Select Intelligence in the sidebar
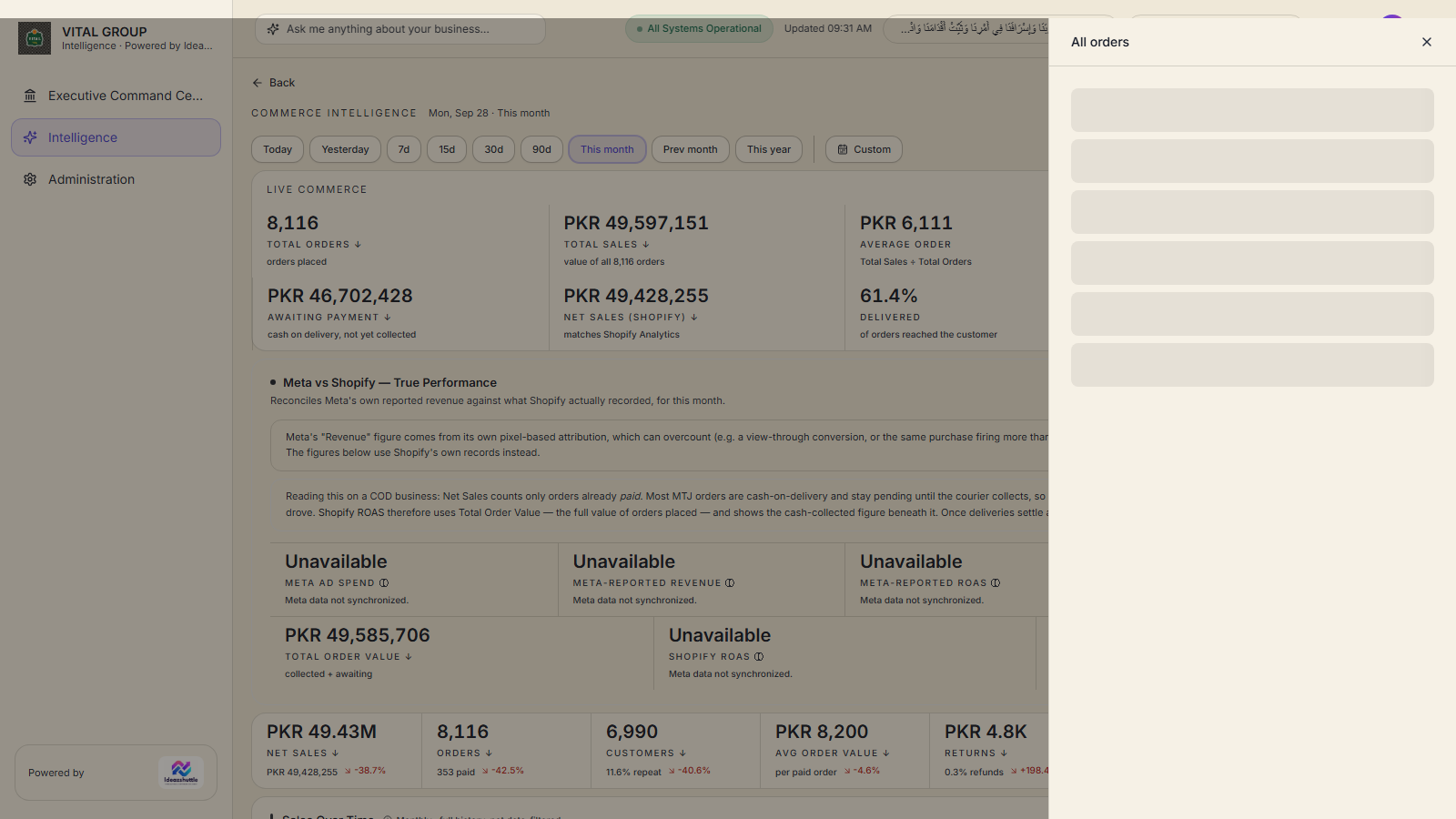The image size is (1456, 819). [x=116, y=137]
